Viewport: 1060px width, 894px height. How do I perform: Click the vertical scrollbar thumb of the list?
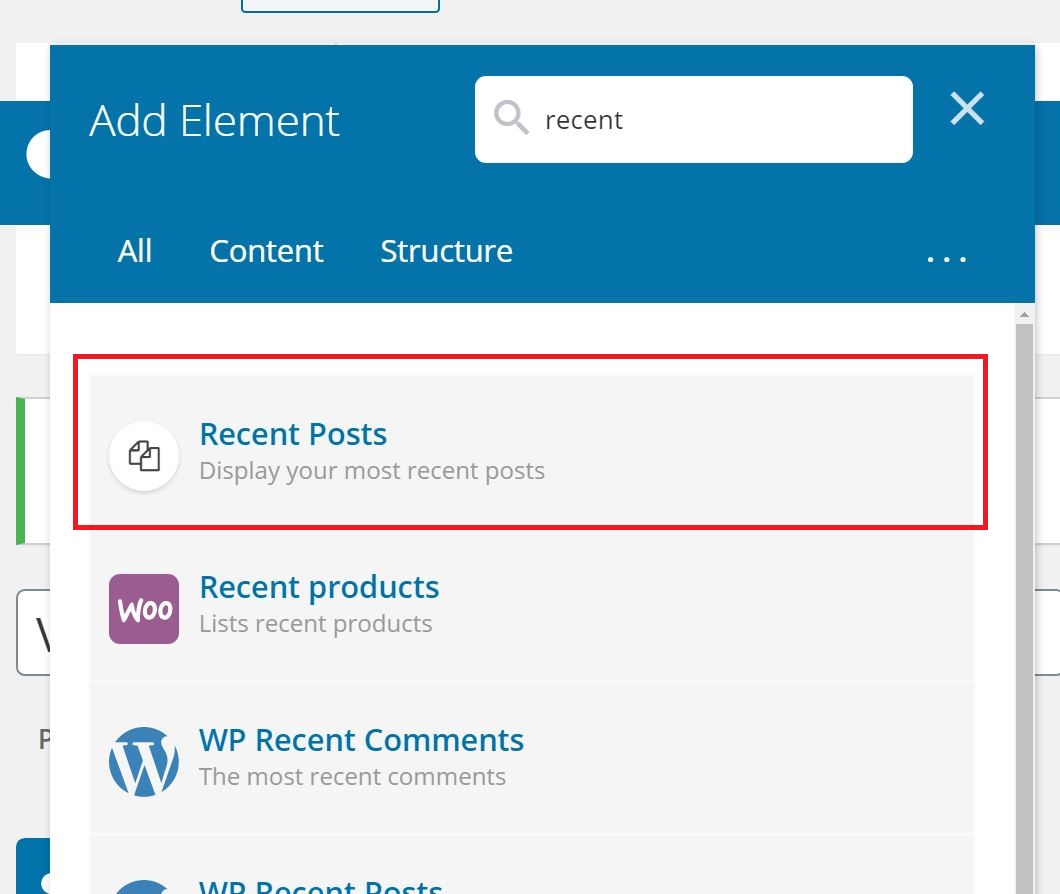pyautogui.click(x=1024, y=609)
